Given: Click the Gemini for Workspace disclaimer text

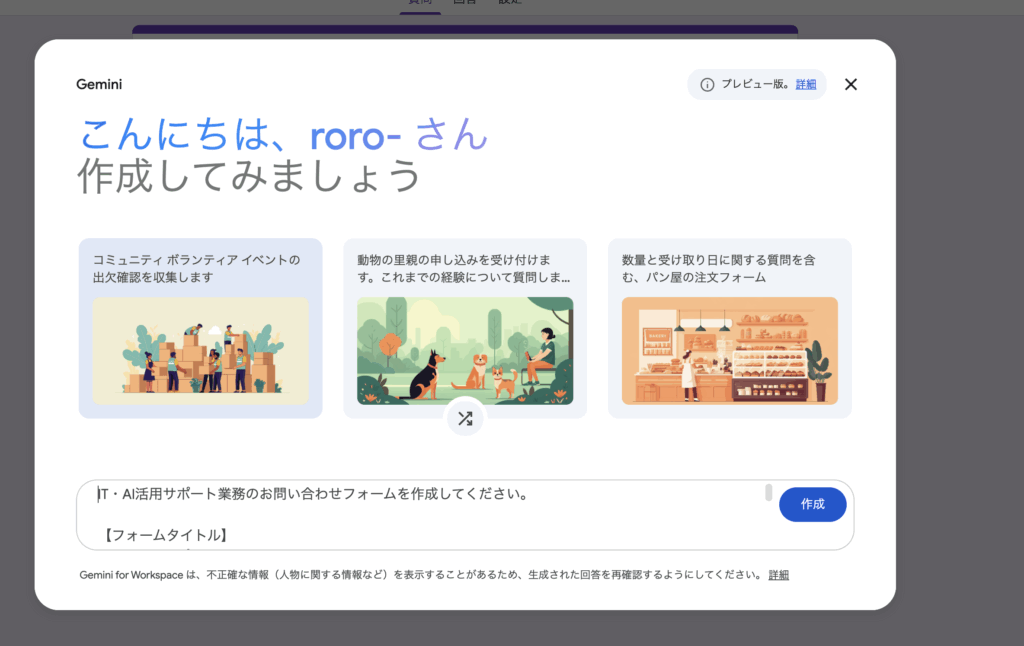Looking at the screenshot, I should click(x=420, y=575).
